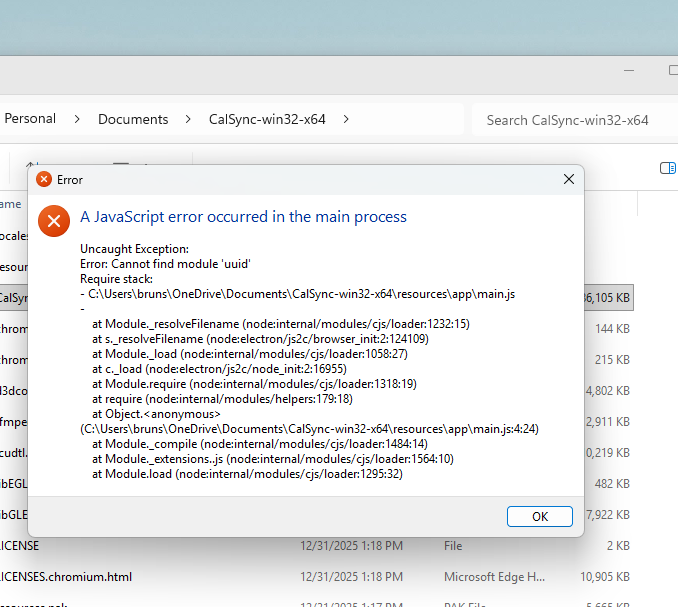Click the 'JavaScript error occurred' heading
678x607 pixels.
pos(243,217)
